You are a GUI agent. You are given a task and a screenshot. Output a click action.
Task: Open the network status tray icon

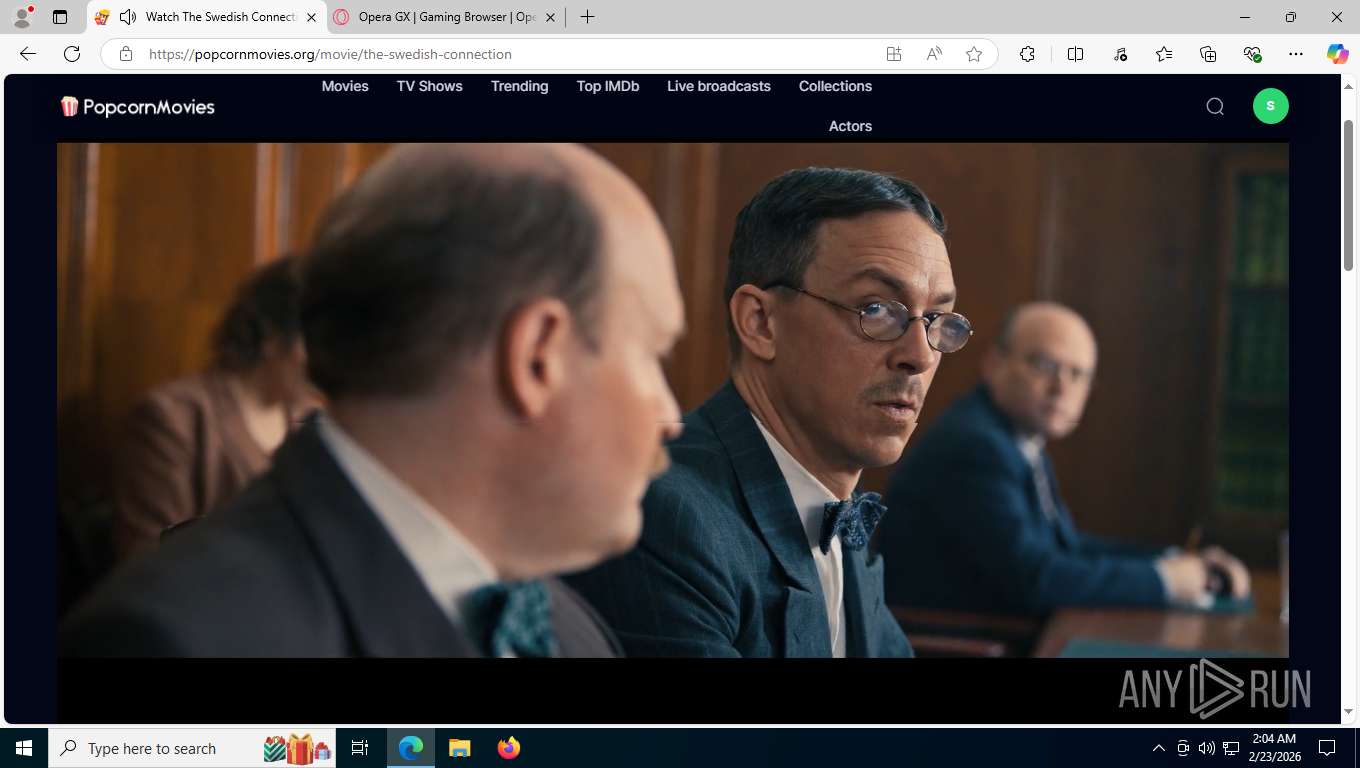pos(1231,748)
